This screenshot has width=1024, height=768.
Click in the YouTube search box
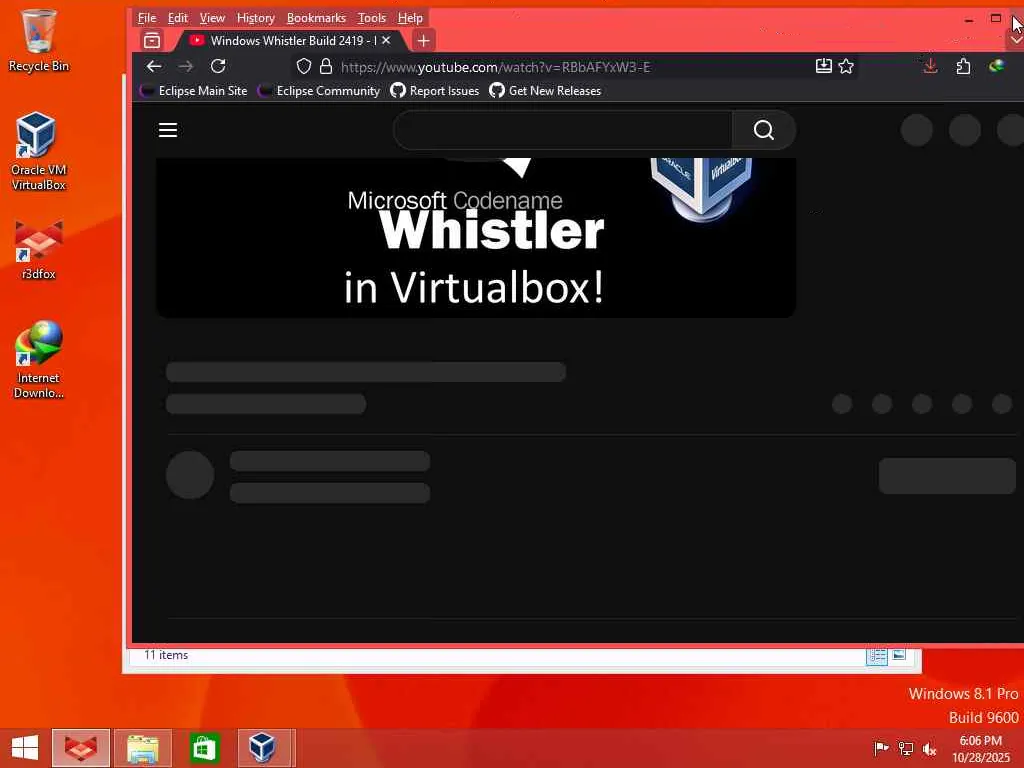[563, 130]
